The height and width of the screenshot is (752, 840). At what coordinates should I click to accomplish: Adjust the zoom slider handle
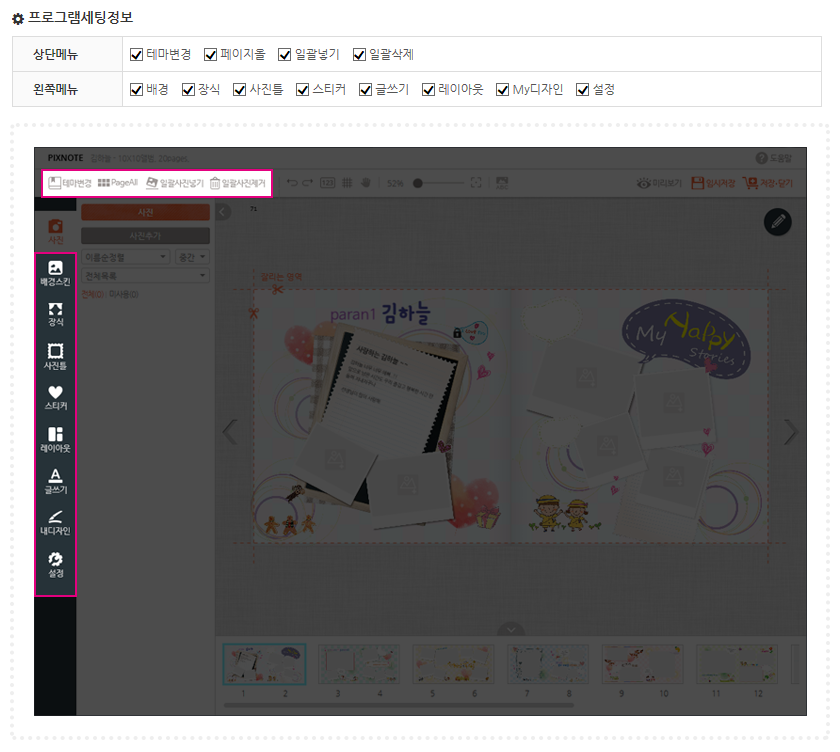coord(418,183)
